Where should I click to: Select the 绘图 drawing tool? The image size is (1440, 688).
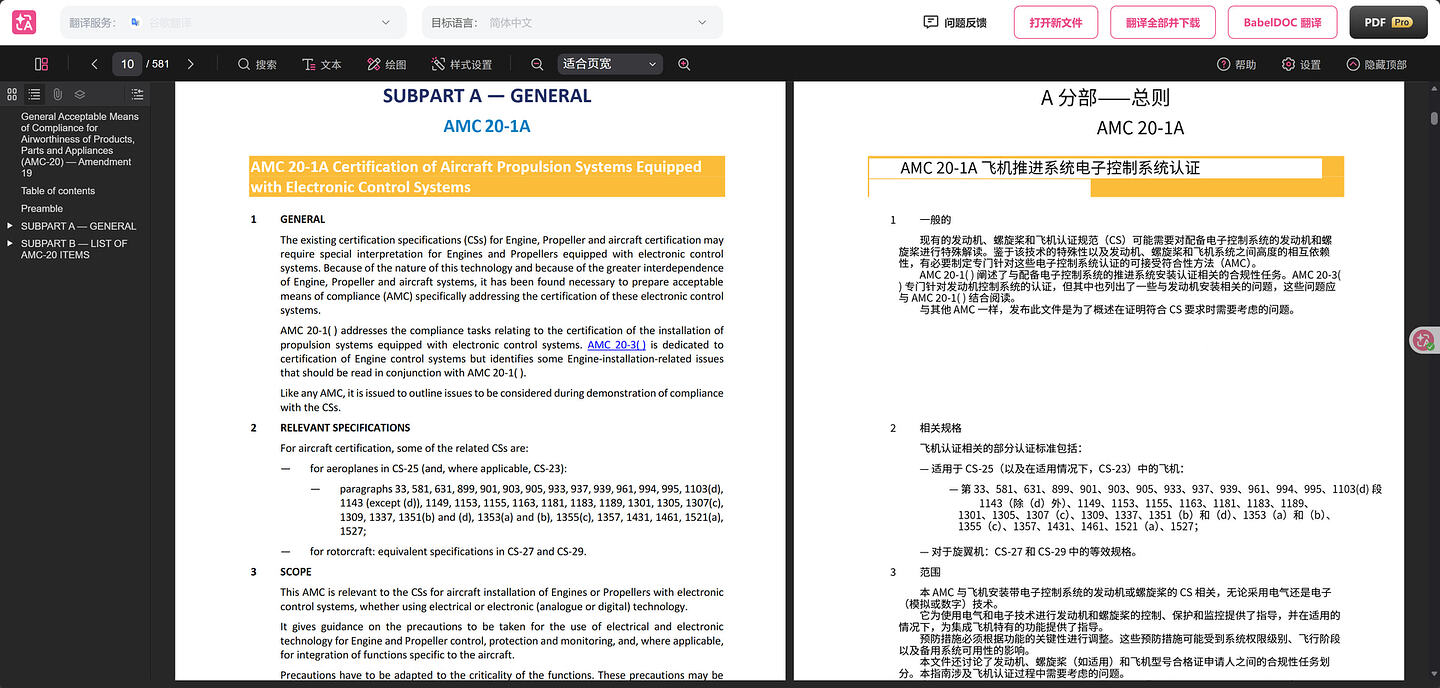coord(387,64)
